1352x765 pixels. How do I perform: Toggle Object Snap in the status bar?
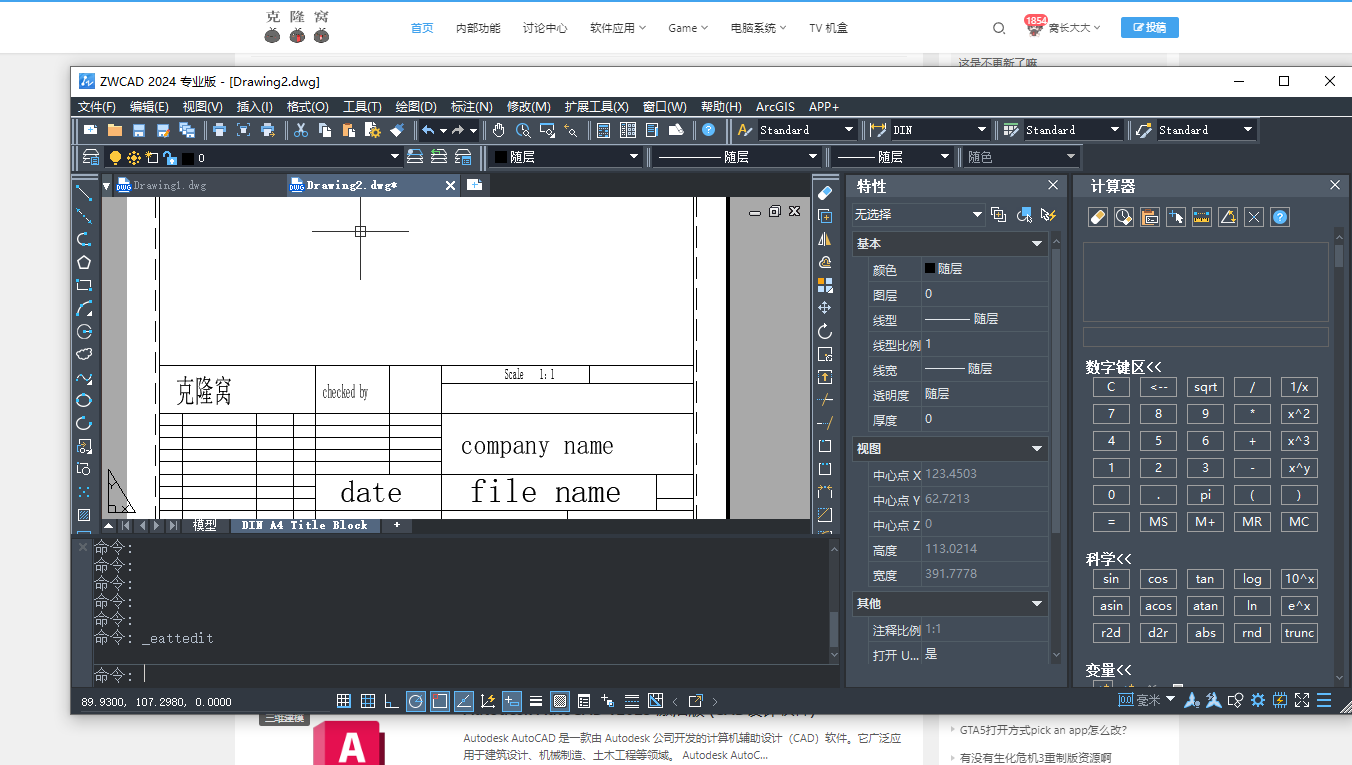pos(440,701)
